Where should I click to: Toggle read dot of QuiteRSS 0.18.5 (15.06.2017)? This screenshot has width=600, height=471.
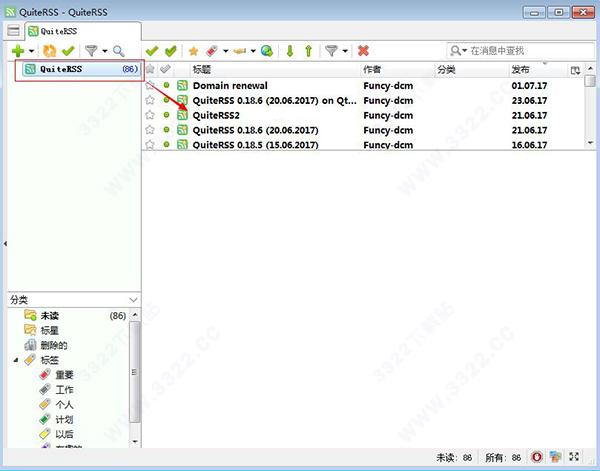(x=166, y=144)
